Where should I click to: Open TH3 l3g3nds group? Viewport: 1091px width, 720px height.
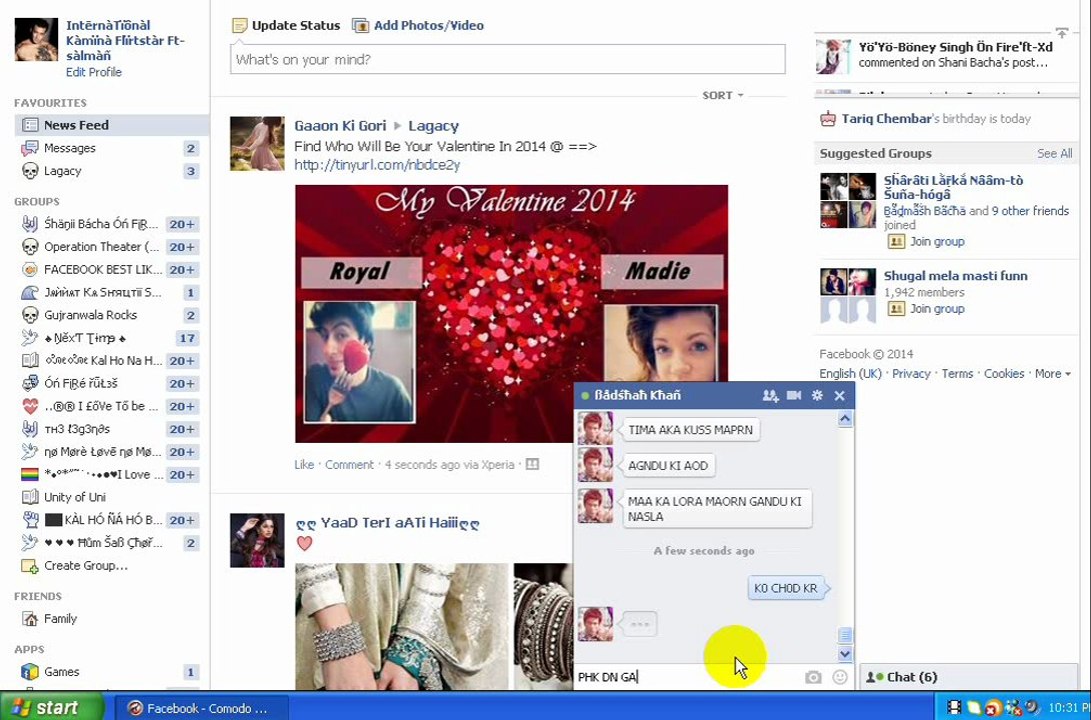tap(77, 429)
